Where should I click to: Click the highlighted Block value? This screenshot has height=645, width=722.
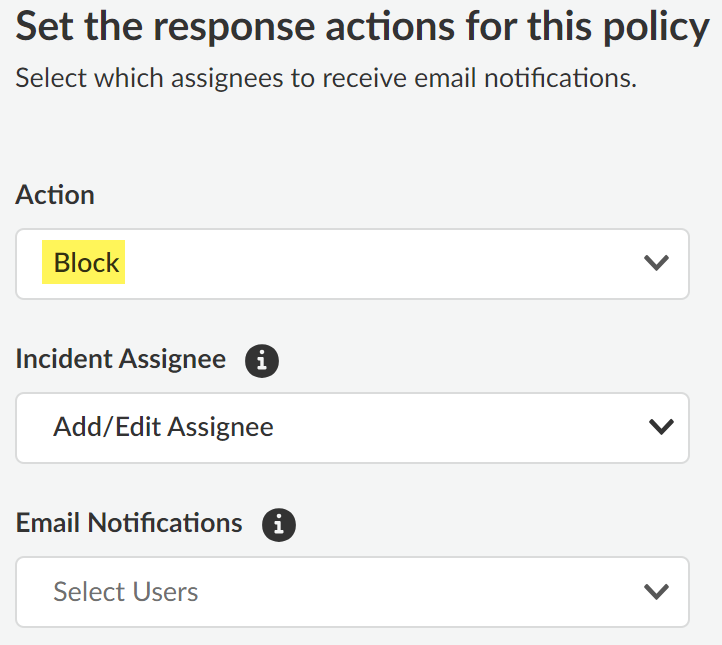pyautogui.click(x=86, y=263)
